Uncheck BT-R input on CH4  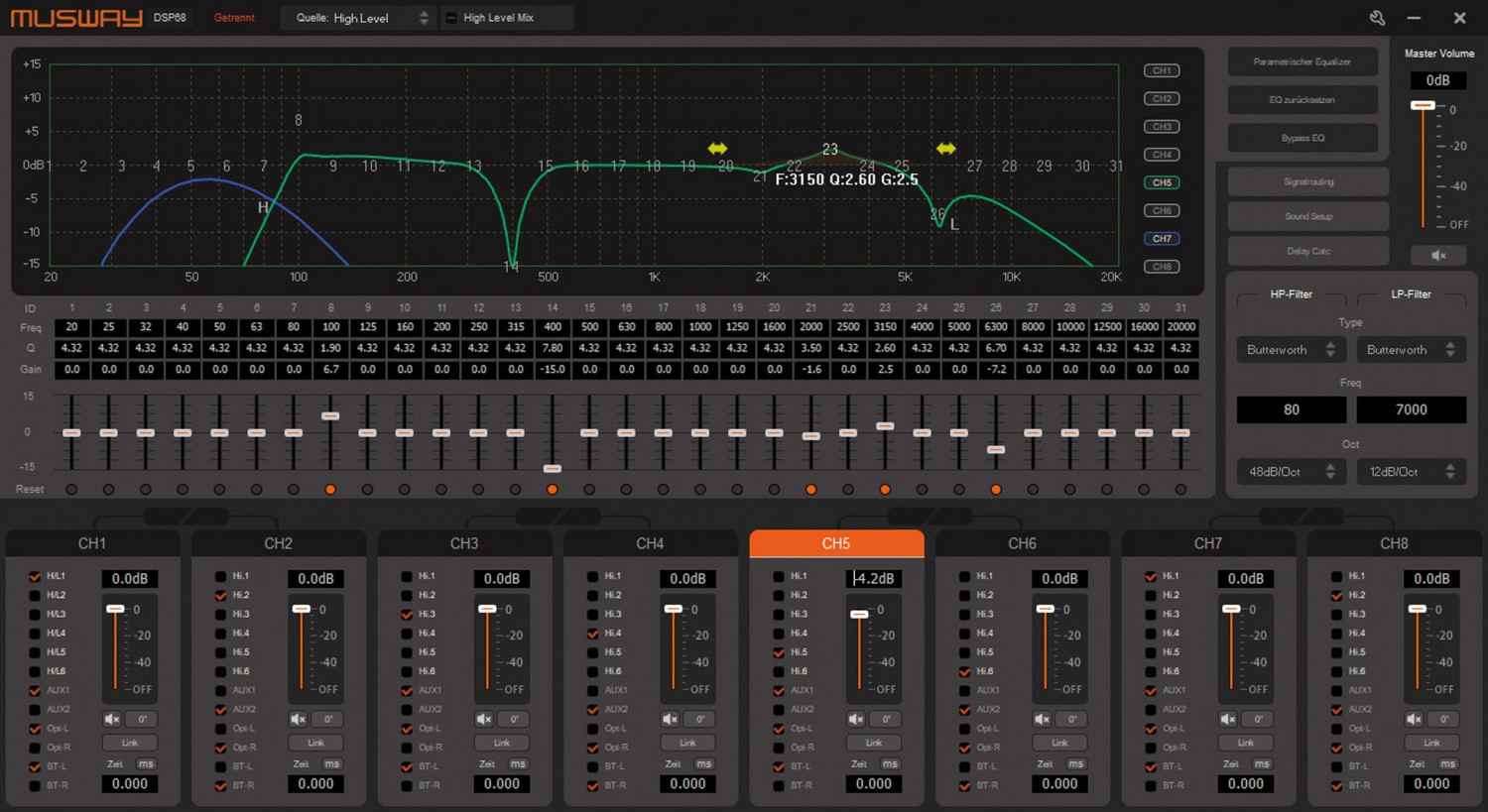(x=593, y=785)
